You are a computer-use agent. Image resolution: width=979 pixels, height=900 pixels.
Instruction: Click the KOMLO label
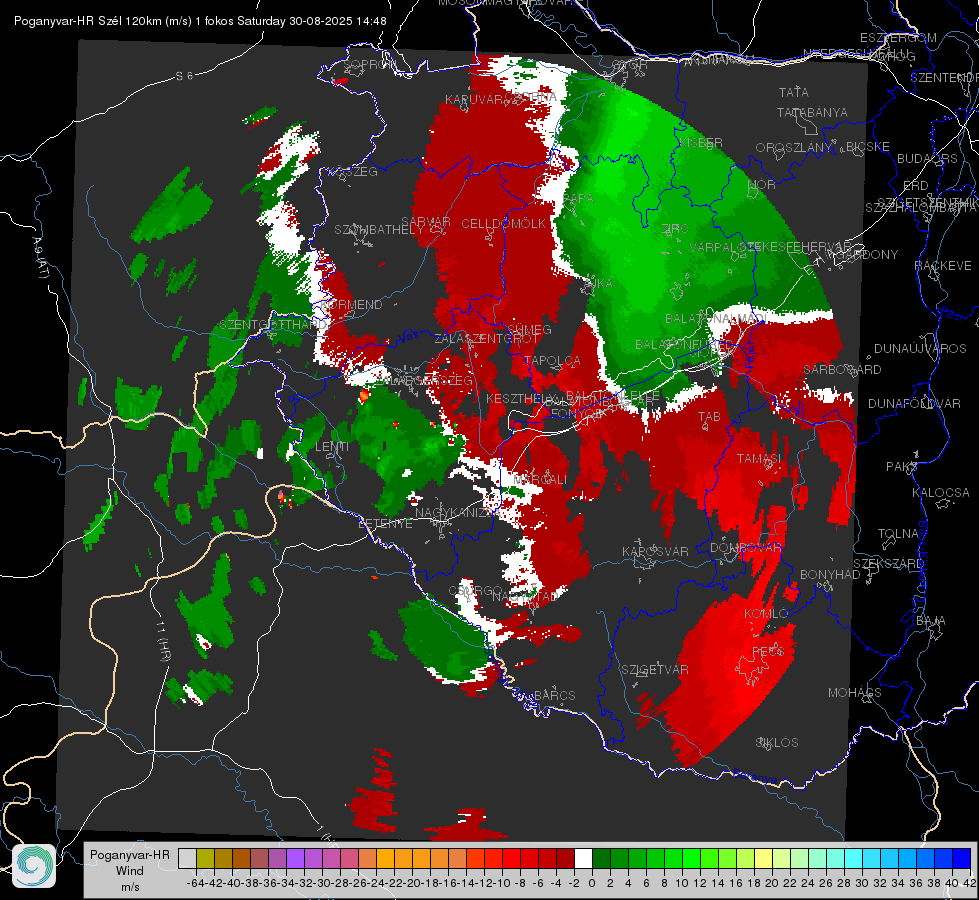tap(766, 614)
